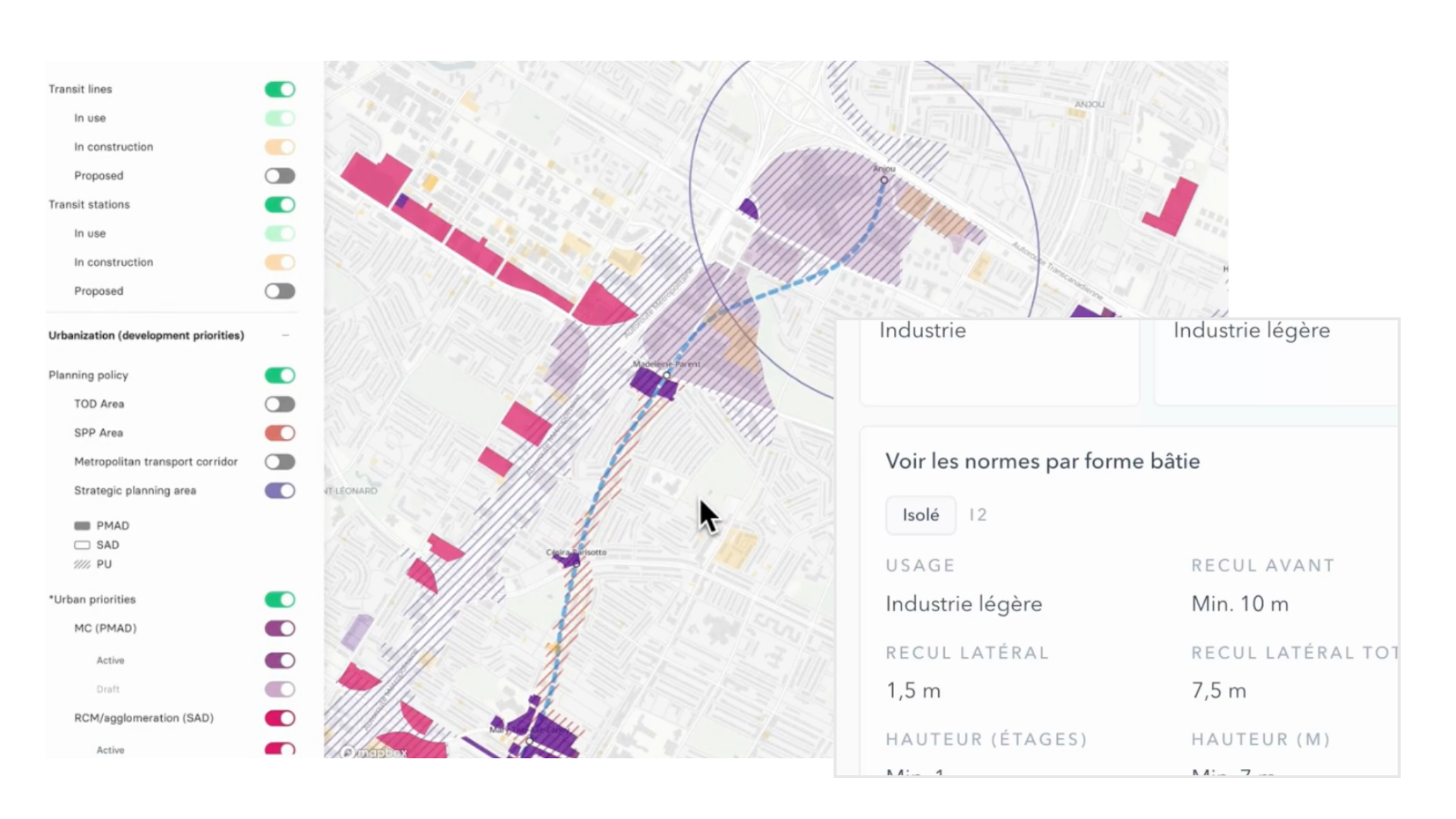Click the 'Metropolitan transport corridor' label
Viewport: 1456px width, 819px height.
pos(155,462)
